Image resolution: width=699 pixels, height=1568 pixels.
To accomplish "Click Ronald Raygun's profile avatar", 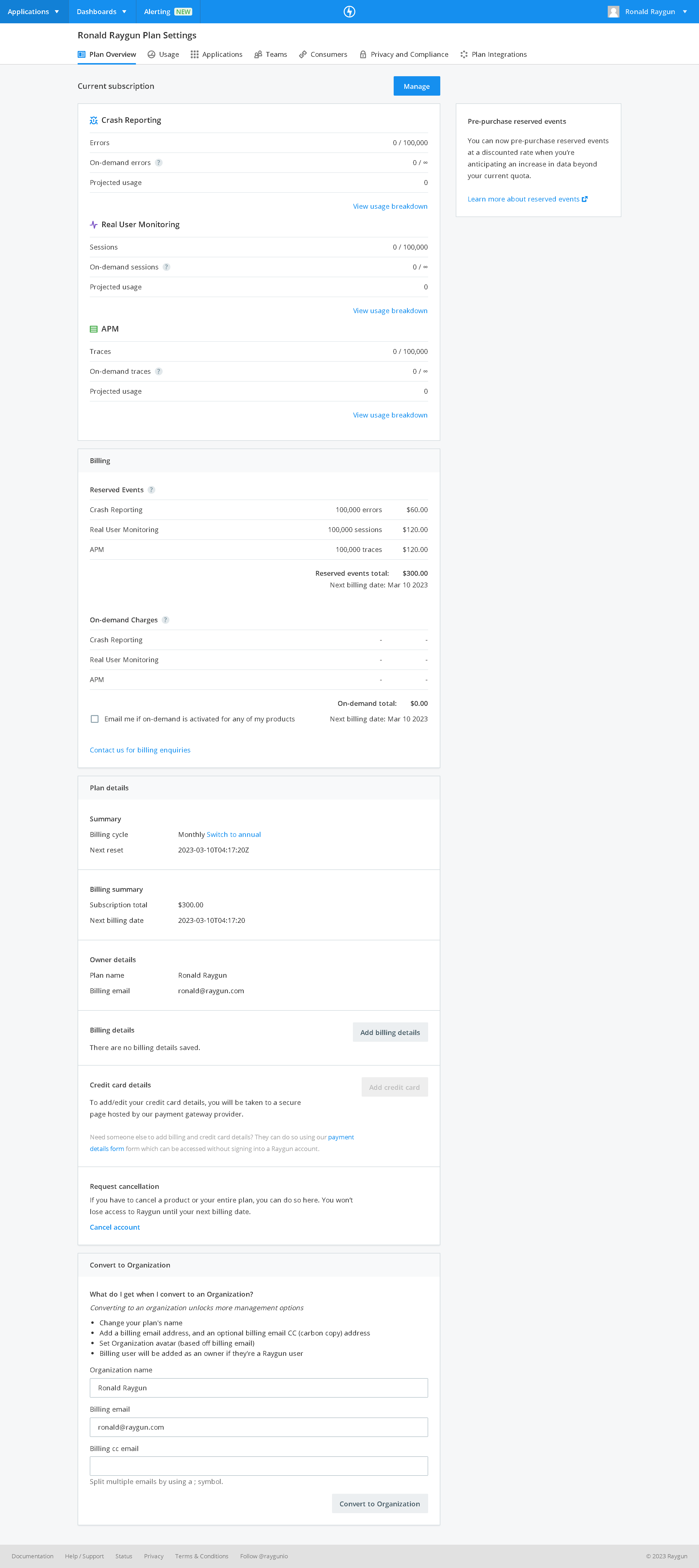I will (613, 12).
